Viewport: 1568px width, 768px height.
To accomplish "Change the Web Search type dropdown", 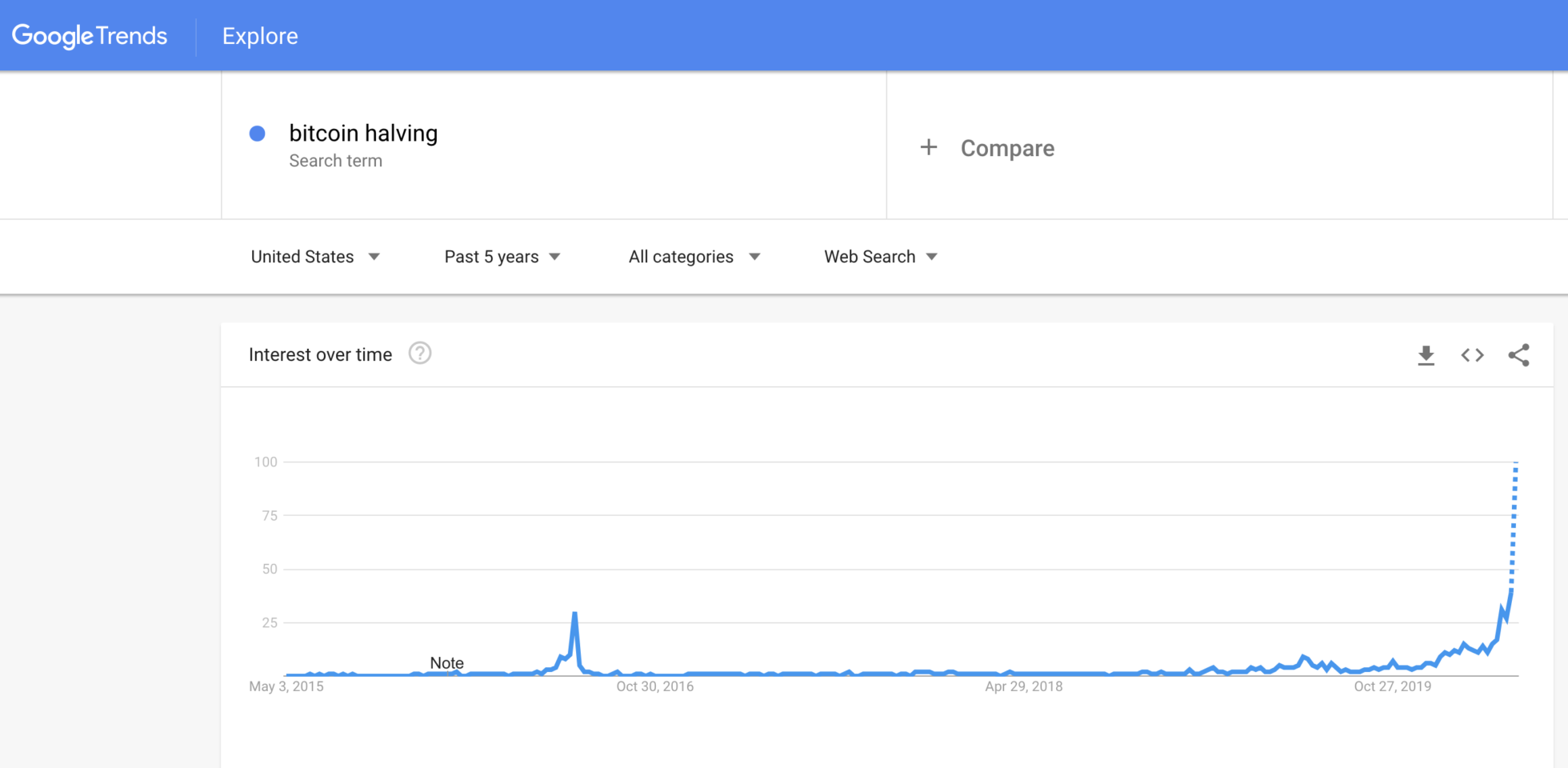I will click(880, 257).
